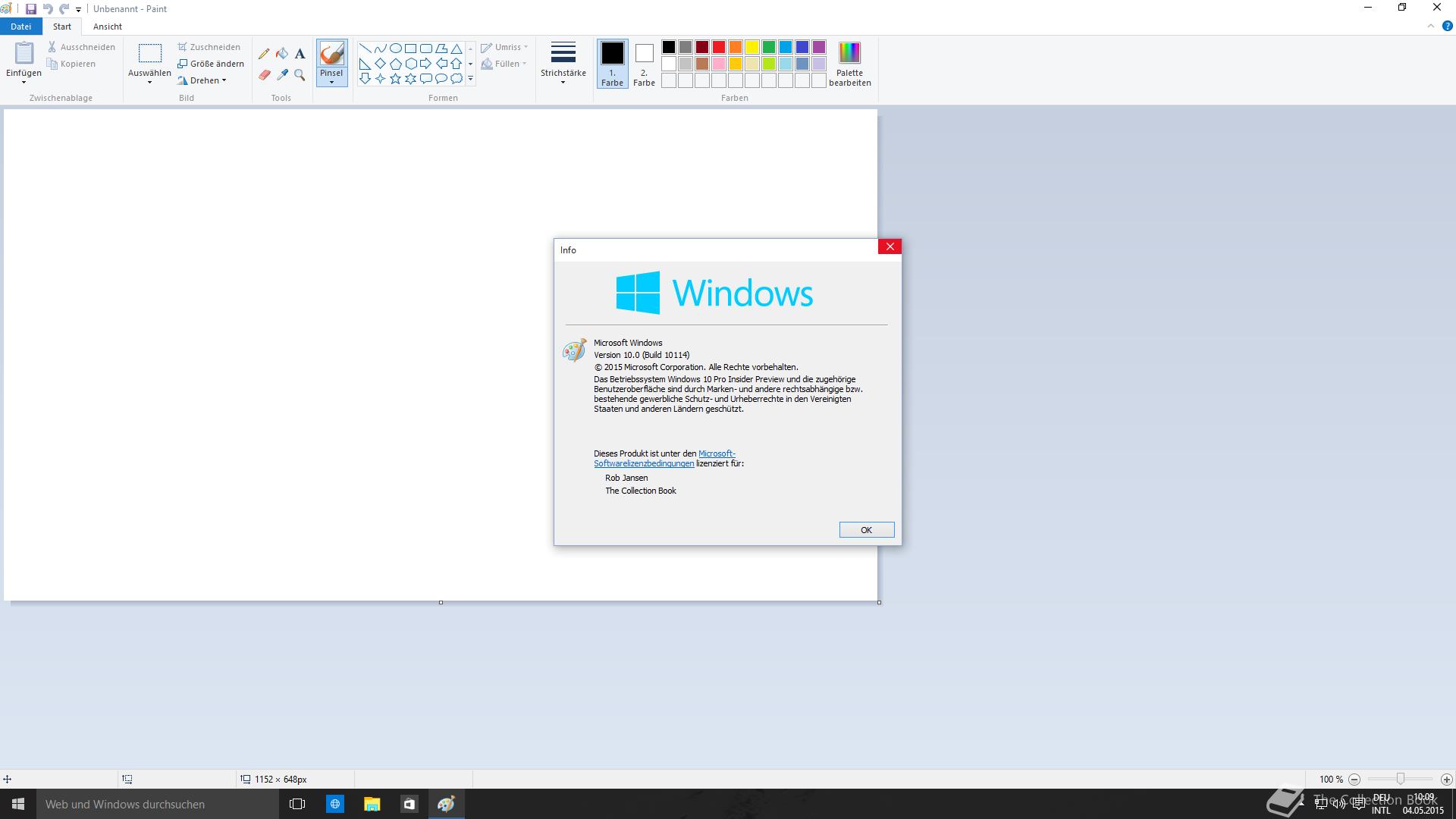Choose the Line shape
1456x819 pixels.
coord(365,49)
